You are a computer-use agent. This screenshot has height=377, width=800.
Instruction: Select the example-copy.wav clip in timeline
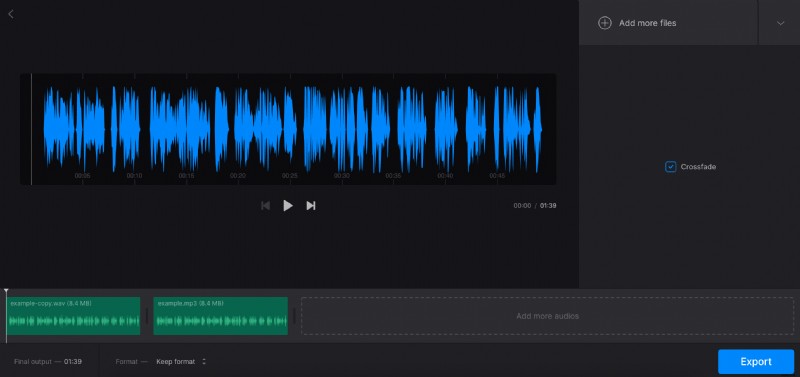73,316
